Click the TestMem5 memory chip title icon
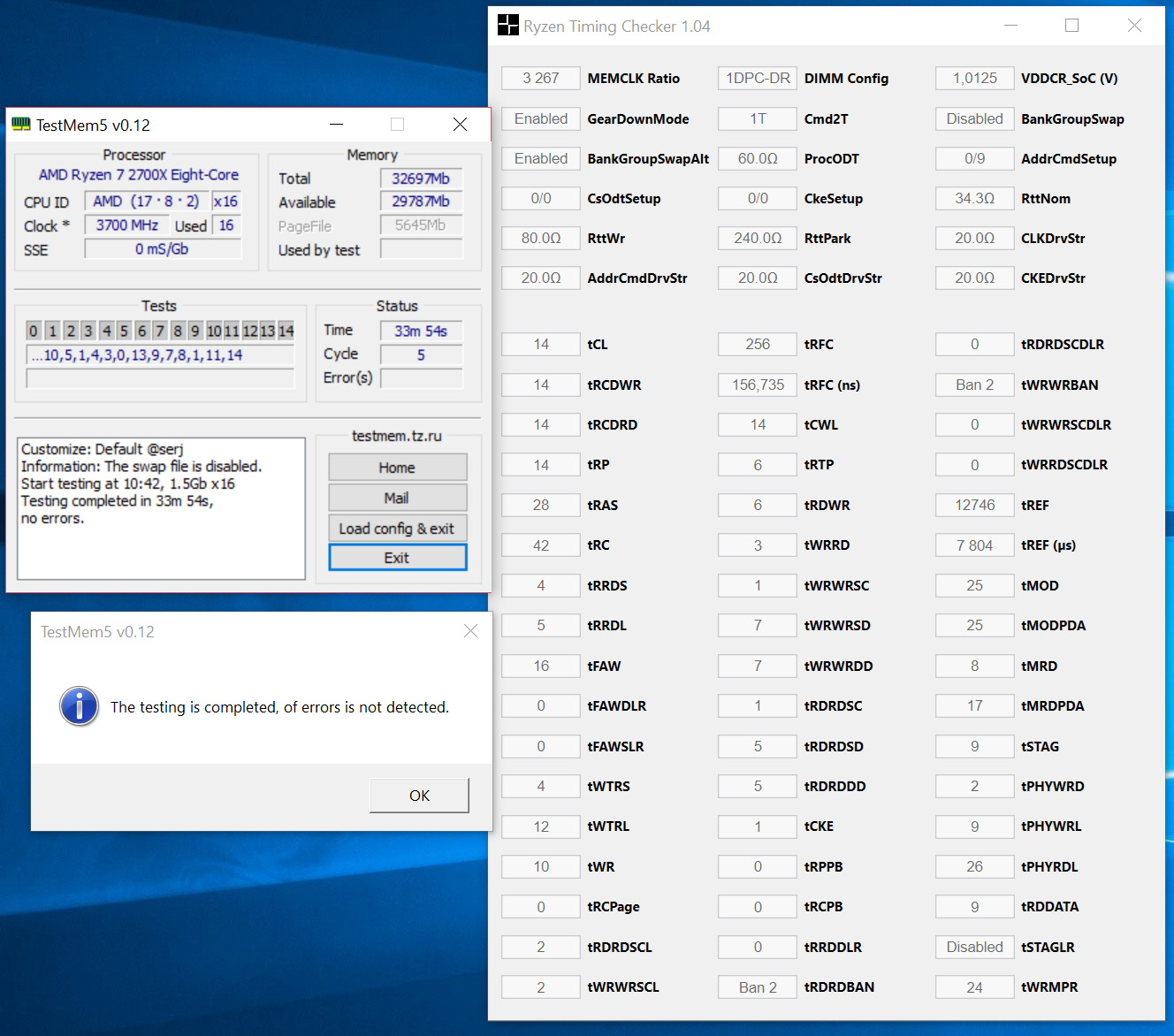 point(20,125)
